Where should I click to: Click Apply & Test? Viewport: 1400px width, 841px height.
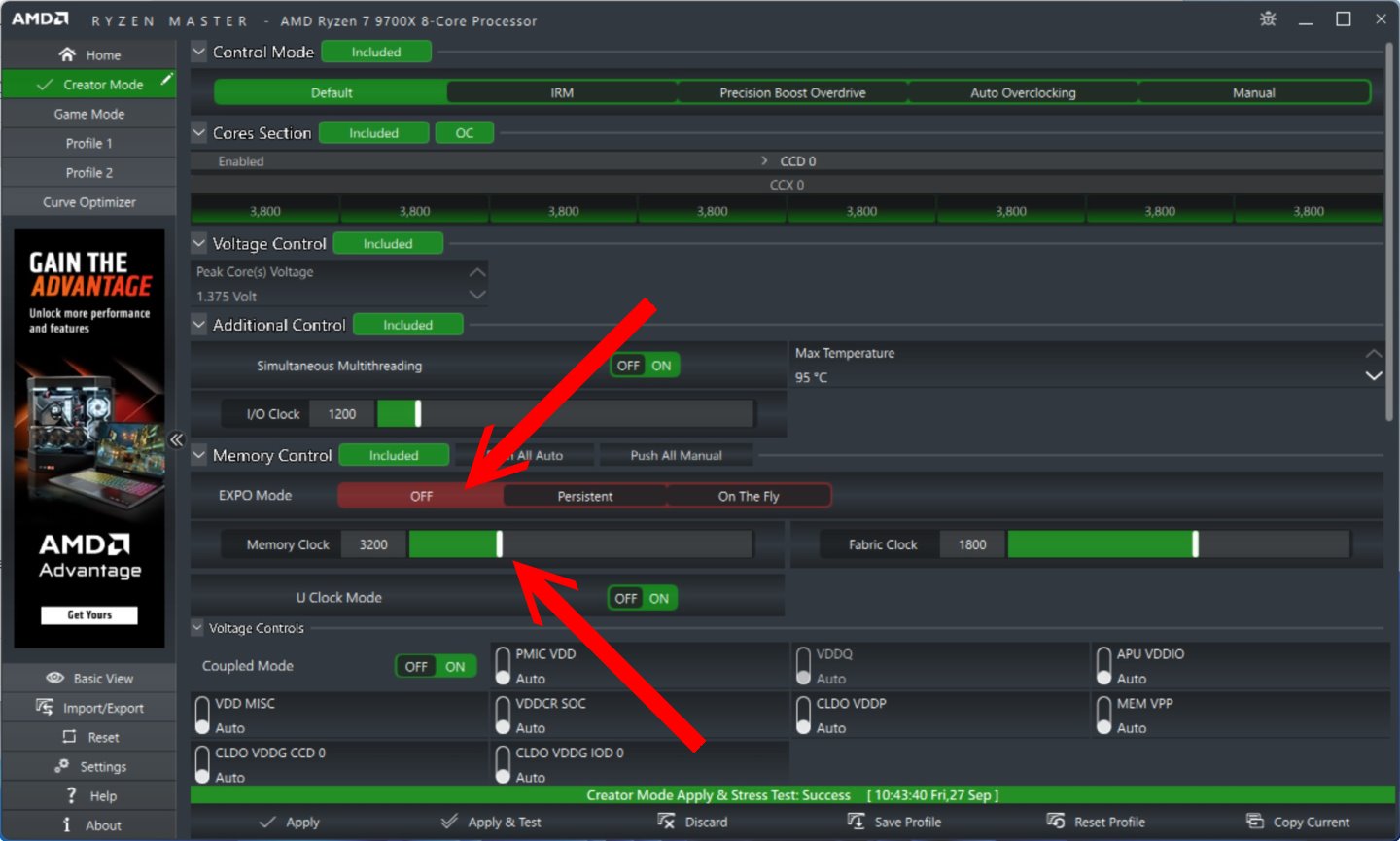491,822
